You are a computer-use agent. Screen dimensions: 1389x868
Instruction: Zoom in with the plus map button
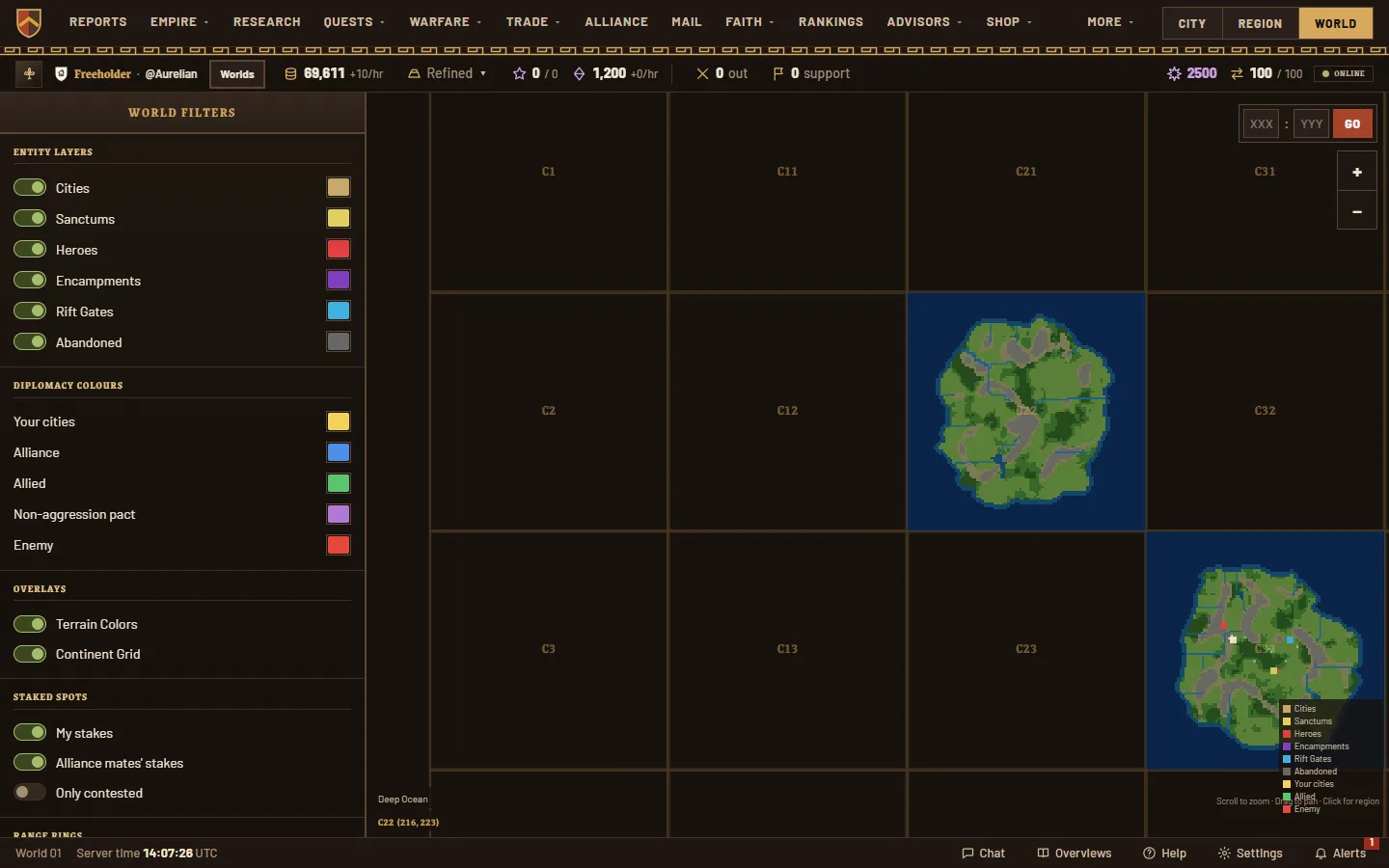coord(1356,172)
